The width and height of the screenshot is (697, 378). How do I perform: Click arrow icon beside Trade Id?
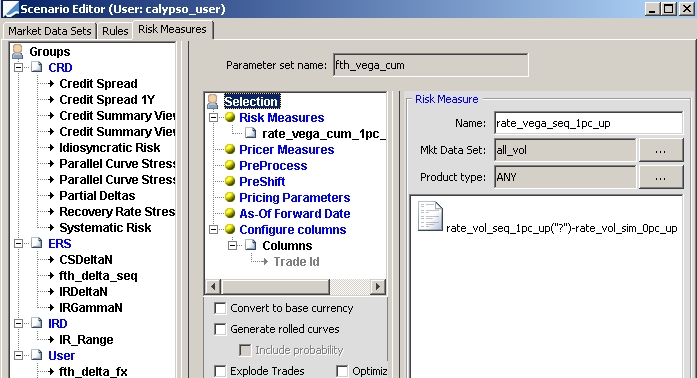coord(265,261)
